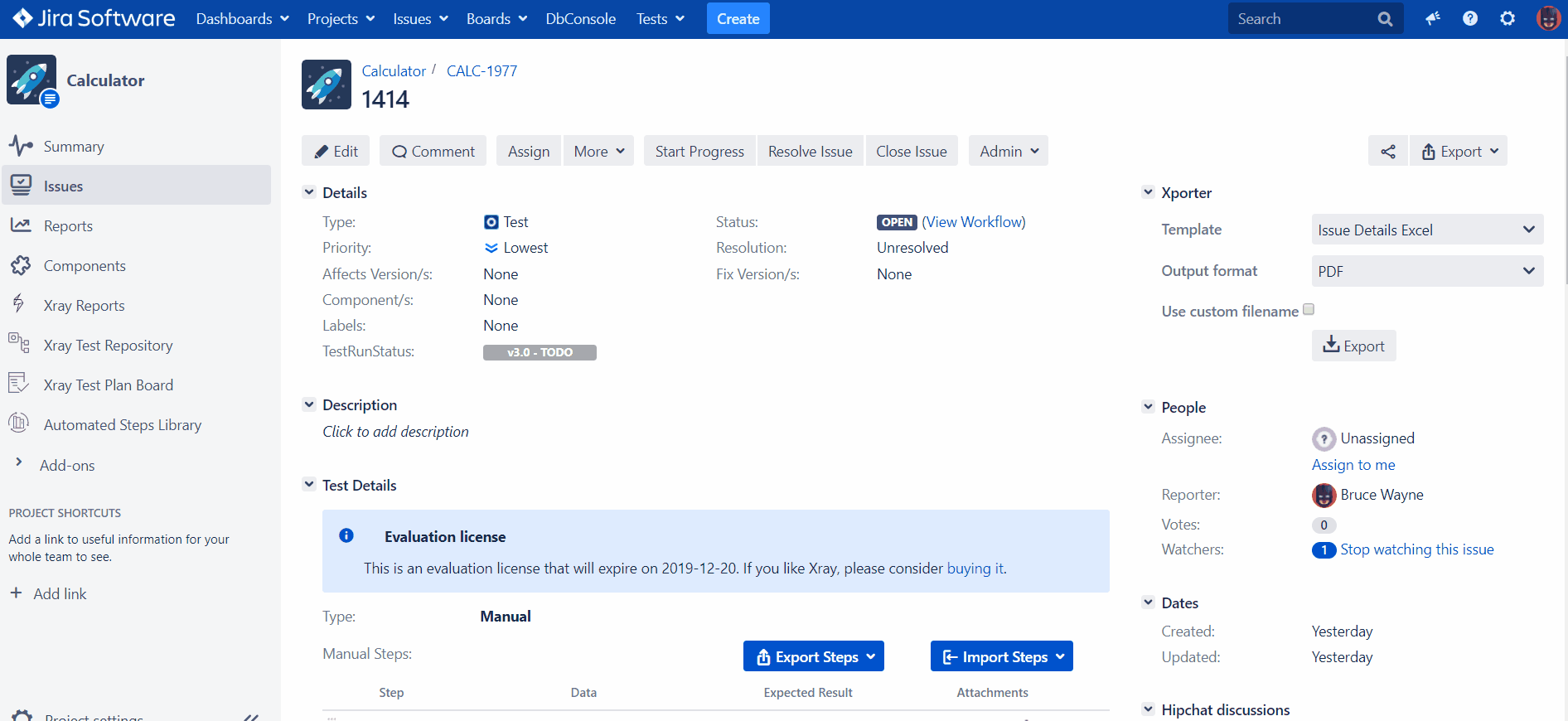Open Xray Test Repository in sidebar
This screenshot has width=1568, height=721.
pyautogui.click(x=108, y=346)
